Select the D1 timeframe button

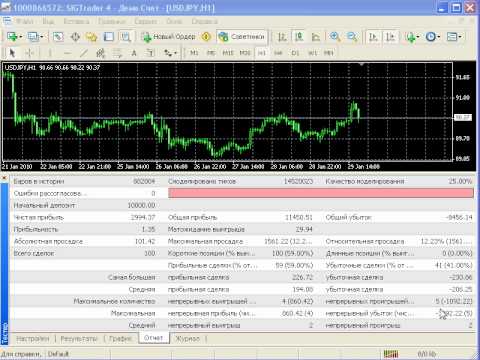pos(295,53)
